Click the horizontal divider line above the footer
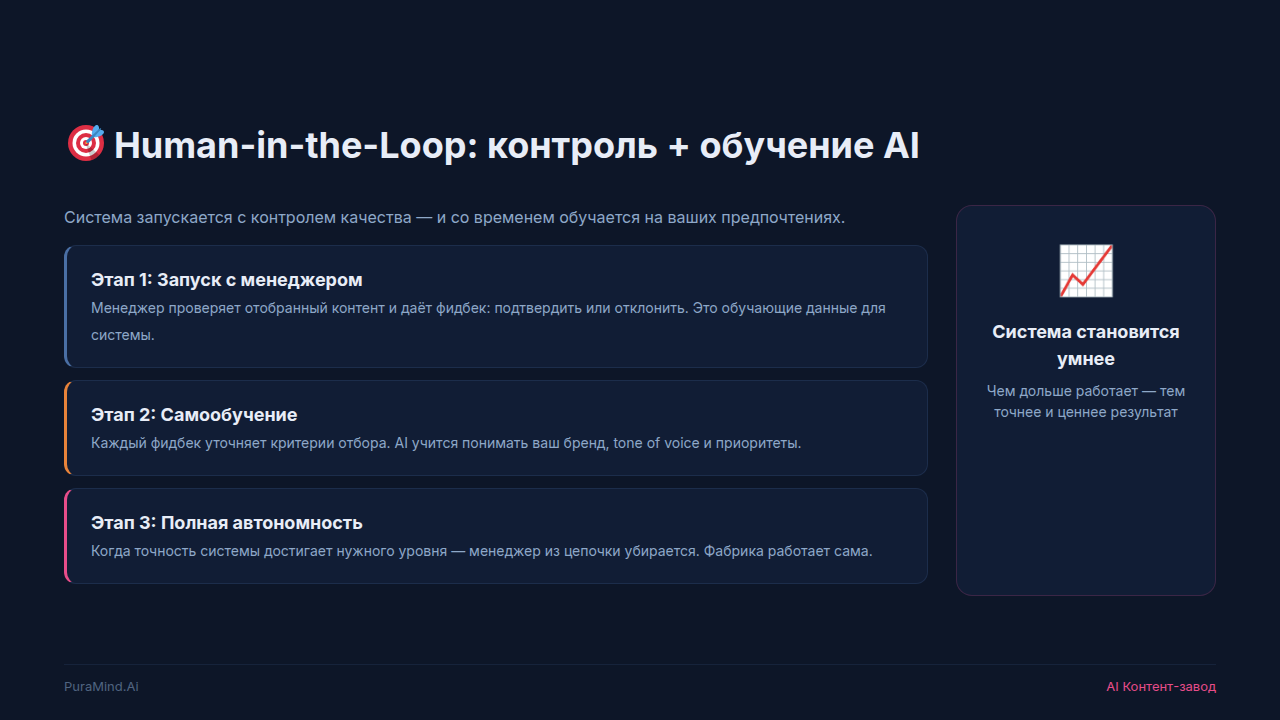Screen dimensions: 1280x720 [640, 664]
